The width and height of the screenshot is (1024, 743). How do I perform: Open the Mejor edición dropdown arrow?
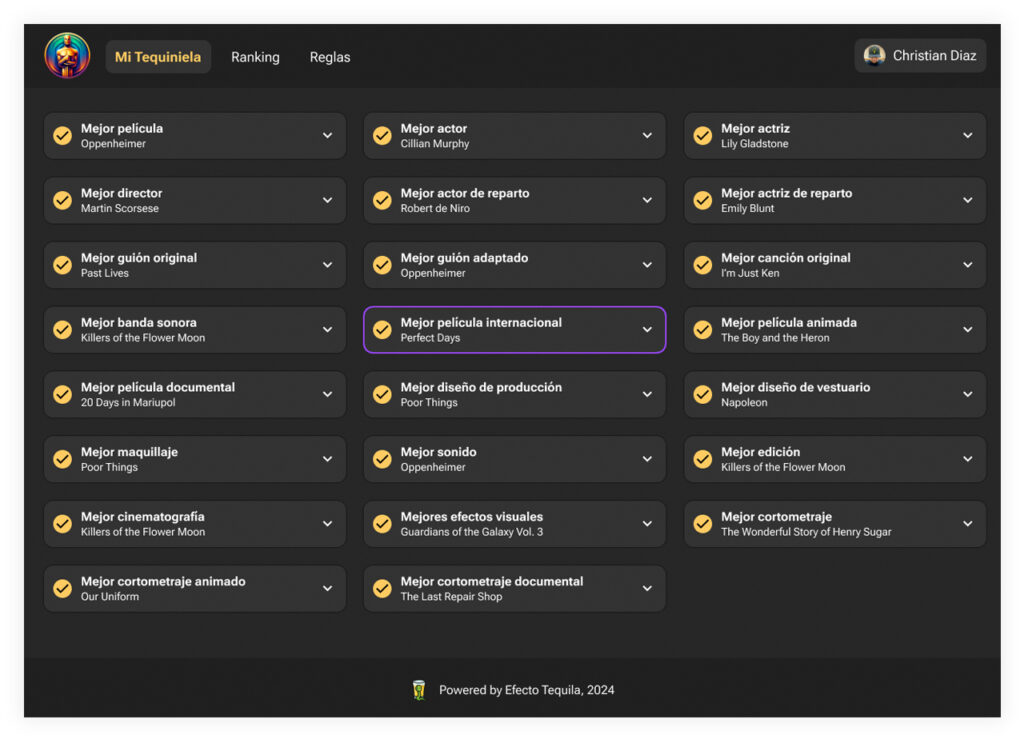[967, 459]
